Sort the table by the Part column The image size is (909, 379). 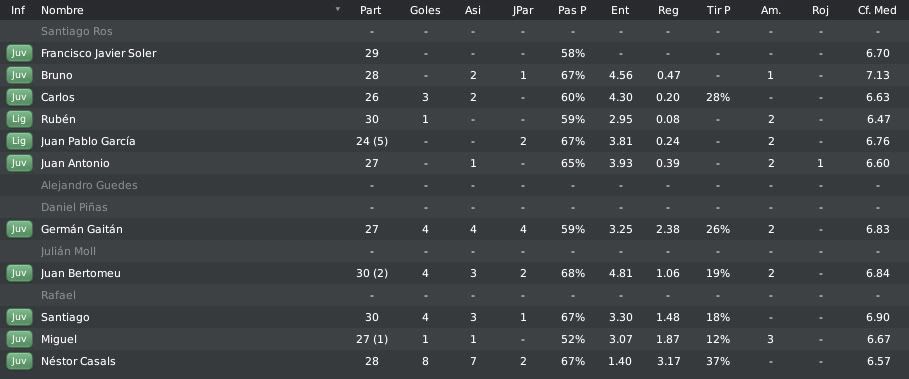[x=370, y=10]
